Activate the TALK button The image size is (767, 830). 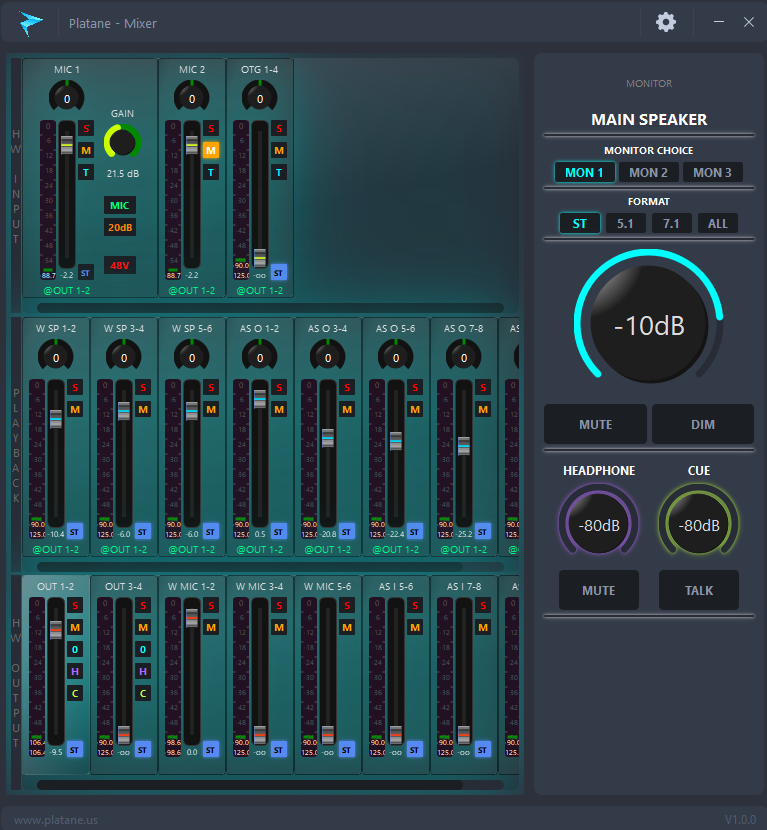pos(699,590)
